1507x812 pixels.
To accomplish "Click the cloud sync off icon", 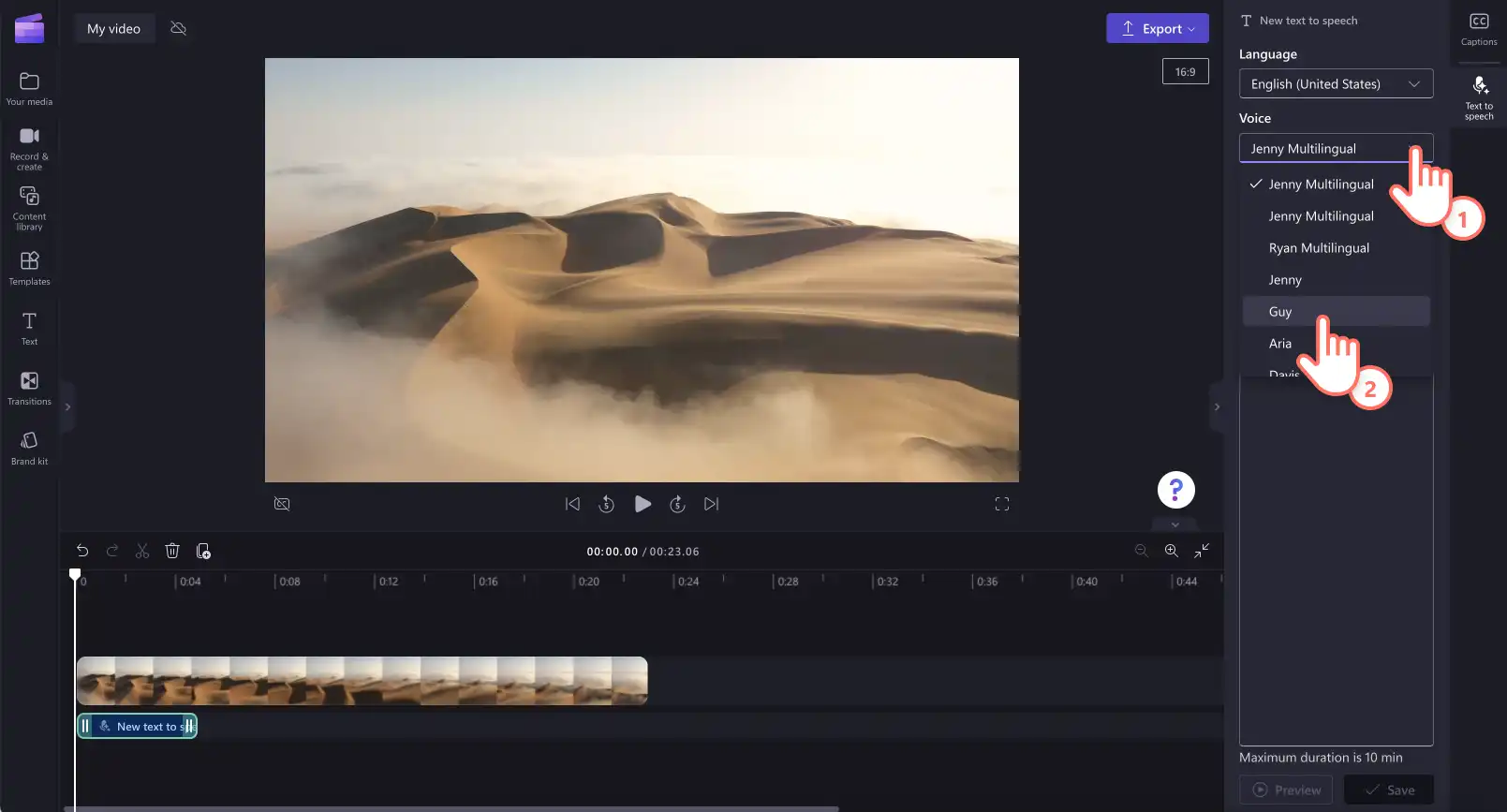I will [x=178, y=28].
